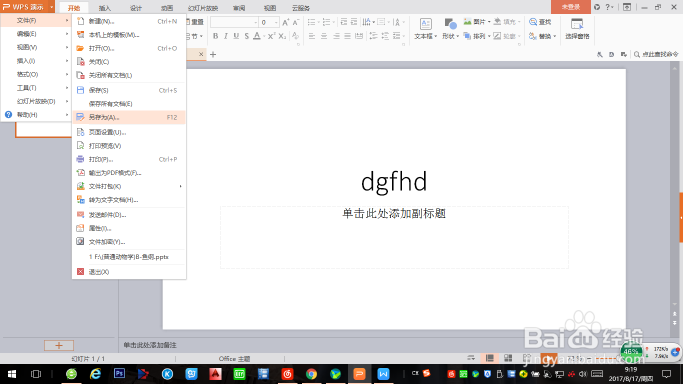683x384 pixels.
Task: Expand the Insert (插入) submenu in left menu
Action: [x=36, y=61]
